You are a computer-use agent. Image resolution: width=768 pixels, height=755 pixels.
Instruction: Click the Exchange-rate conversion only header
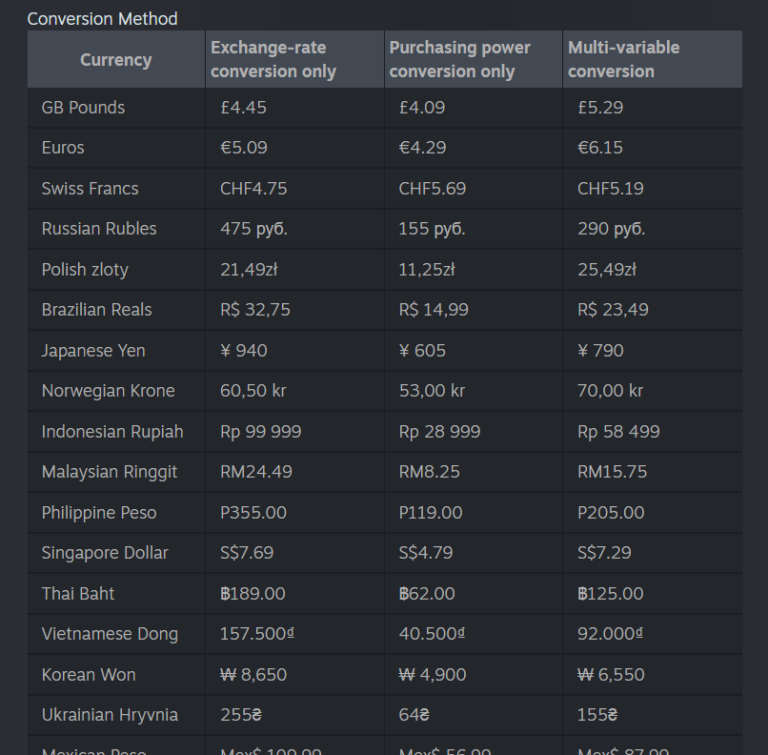[273, 60]
